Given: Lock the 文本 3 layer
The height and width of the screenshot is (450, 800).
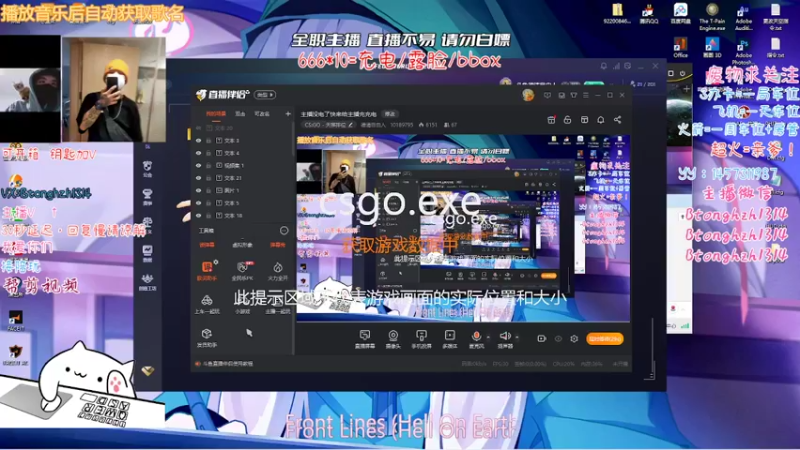Looking at the screenshot, I should tap(209, 140).
